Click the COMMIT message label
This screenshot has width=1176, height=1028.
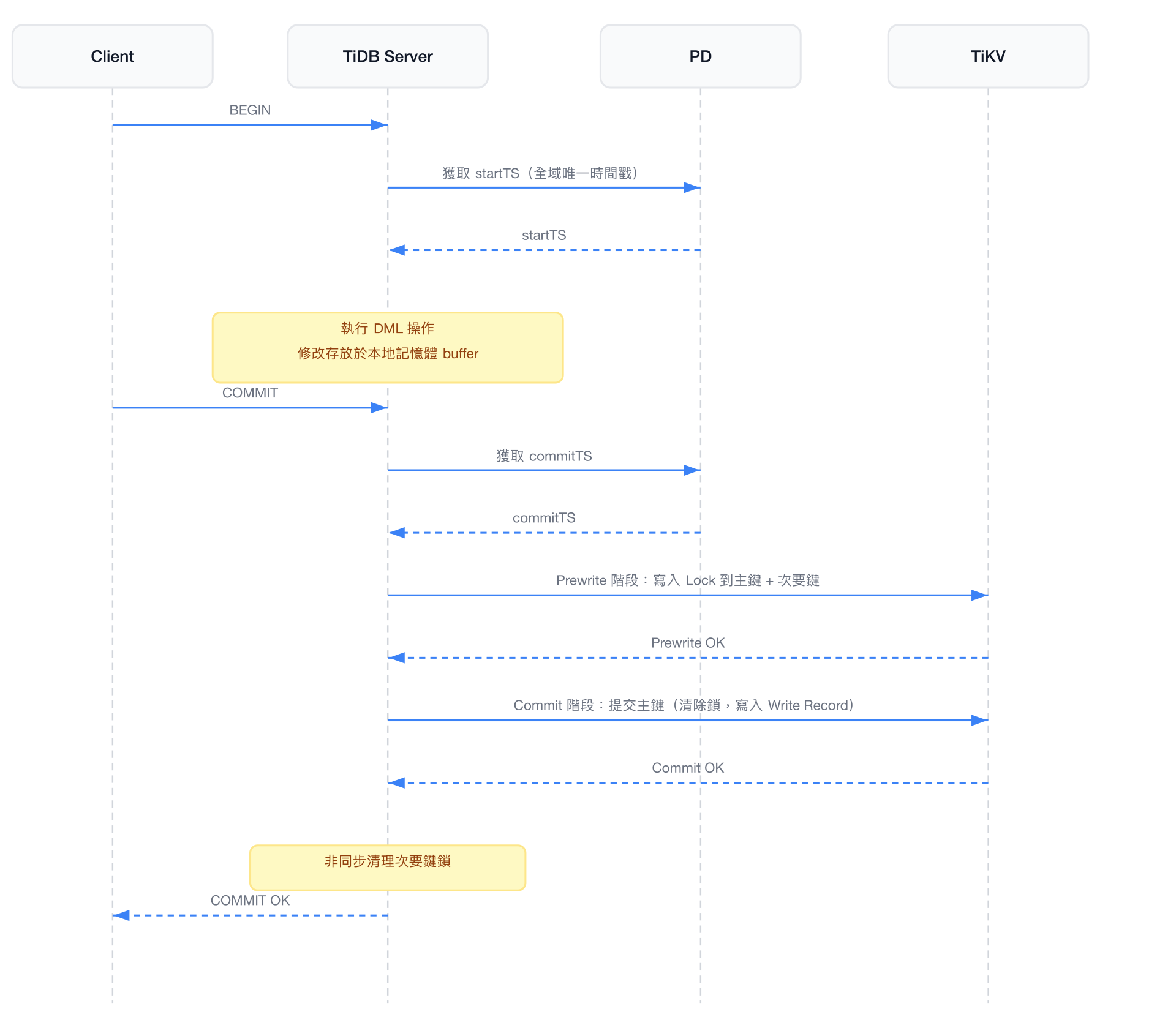tap(250, 392)
